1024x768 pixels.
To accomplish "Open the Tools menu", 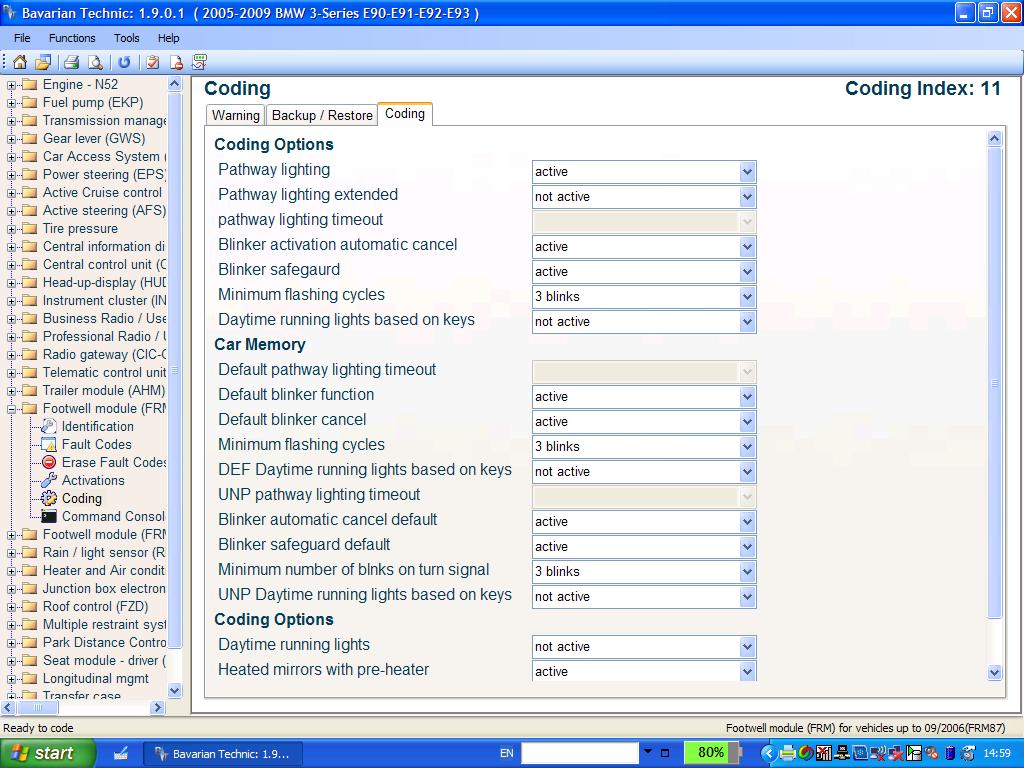I will (126, 38).
